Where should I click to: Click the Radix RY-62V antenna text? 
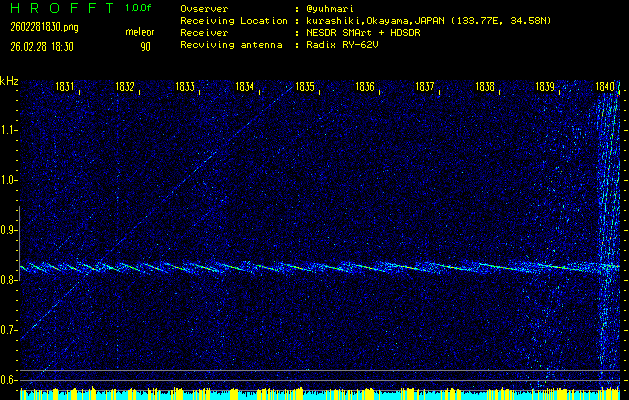345,45
